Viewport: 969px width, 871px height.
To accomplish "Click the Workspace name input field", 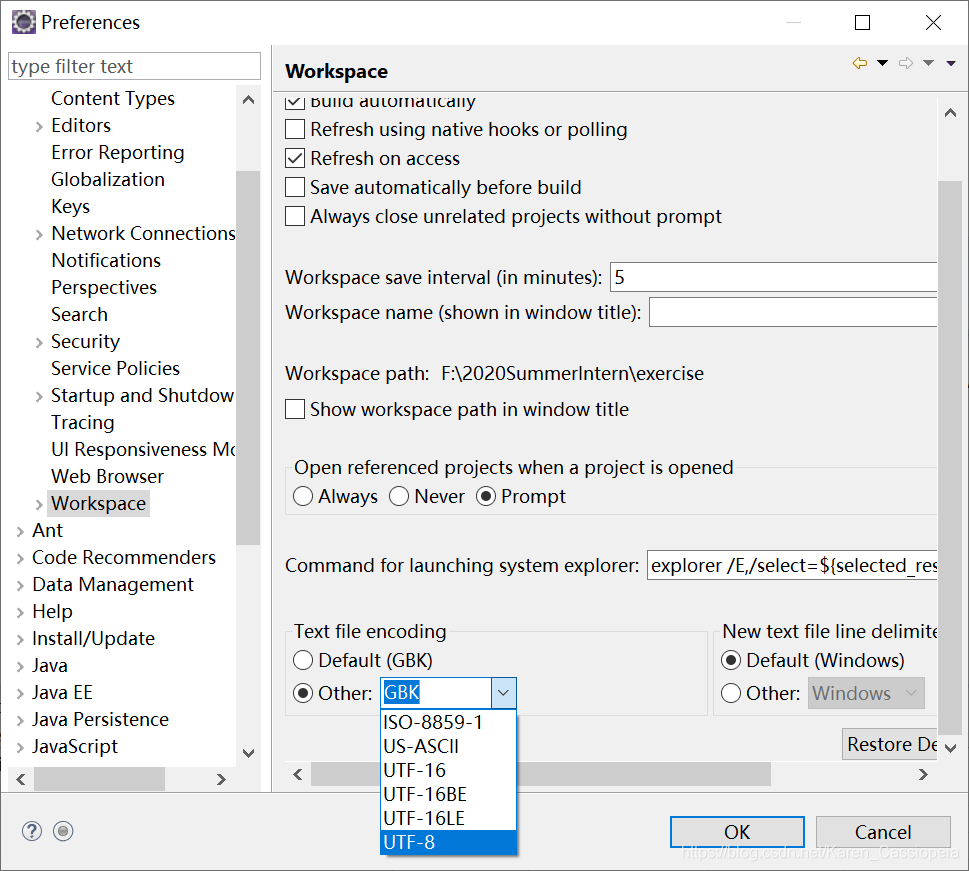I will click(x=793, y=312).
